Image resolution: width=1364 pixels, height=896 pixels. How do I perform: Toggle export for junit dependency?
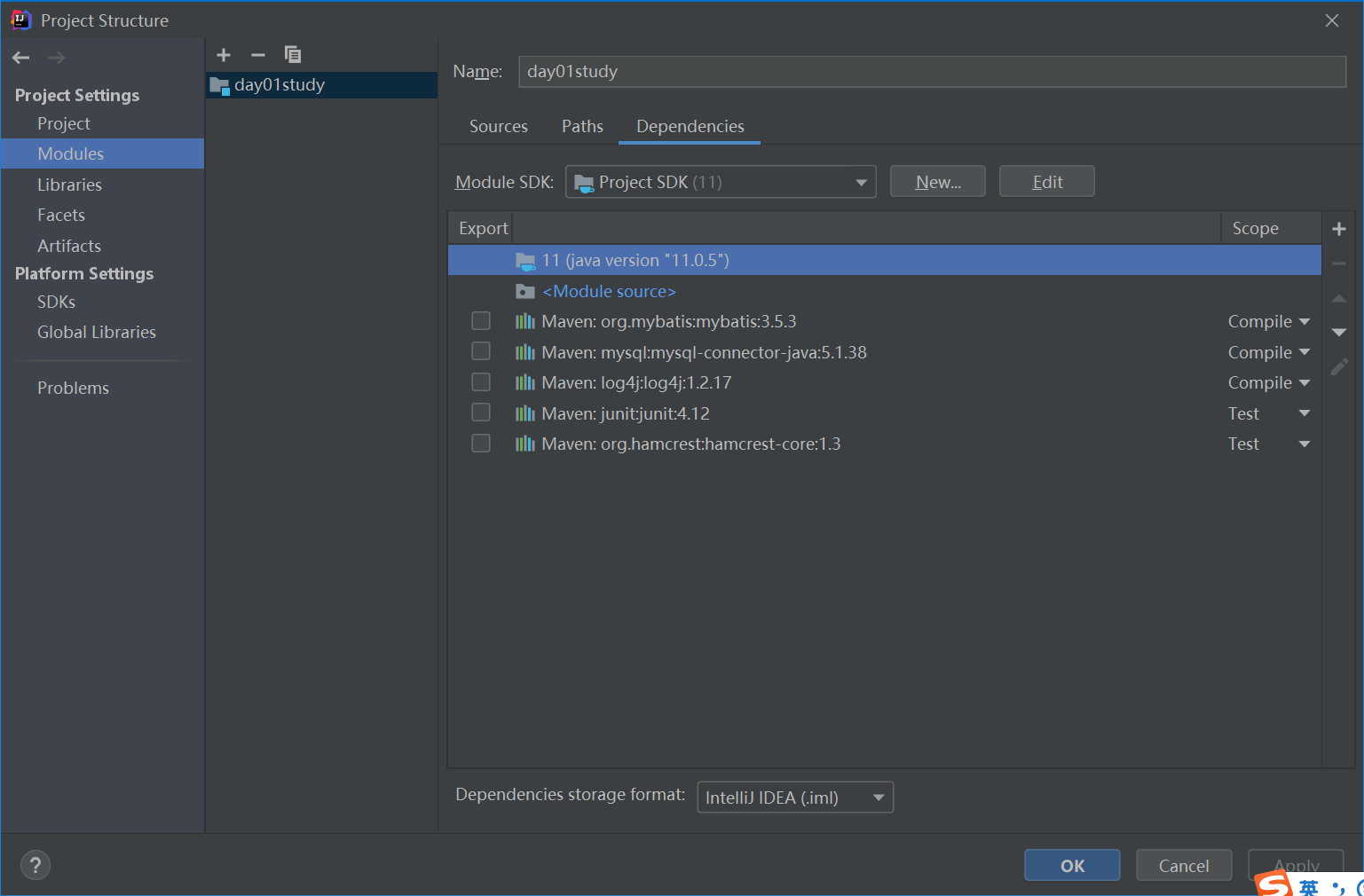click(481, 413)
